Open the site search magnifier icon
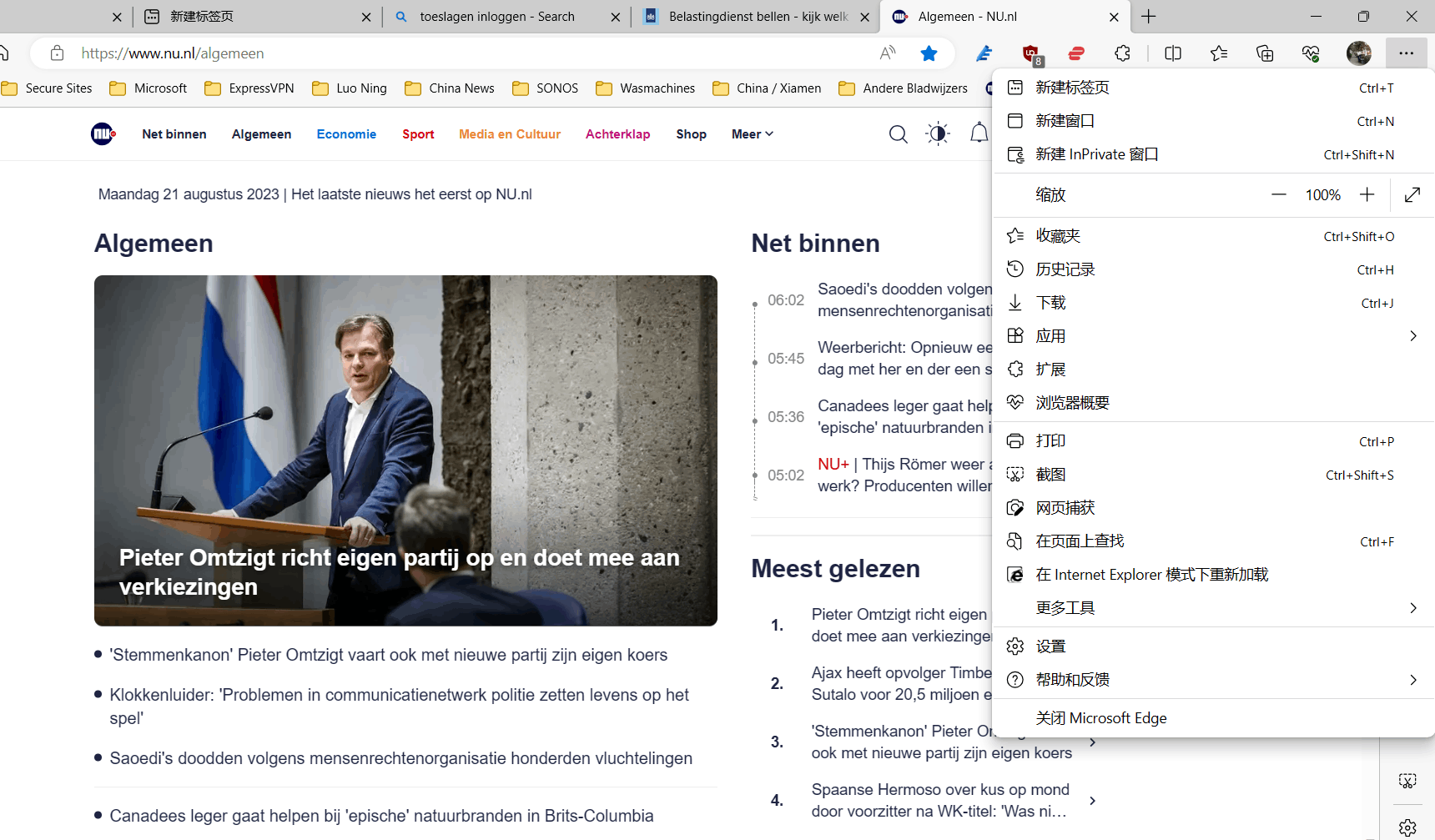Viewport: 1435px width, 840px height. [x=898, y=134]
